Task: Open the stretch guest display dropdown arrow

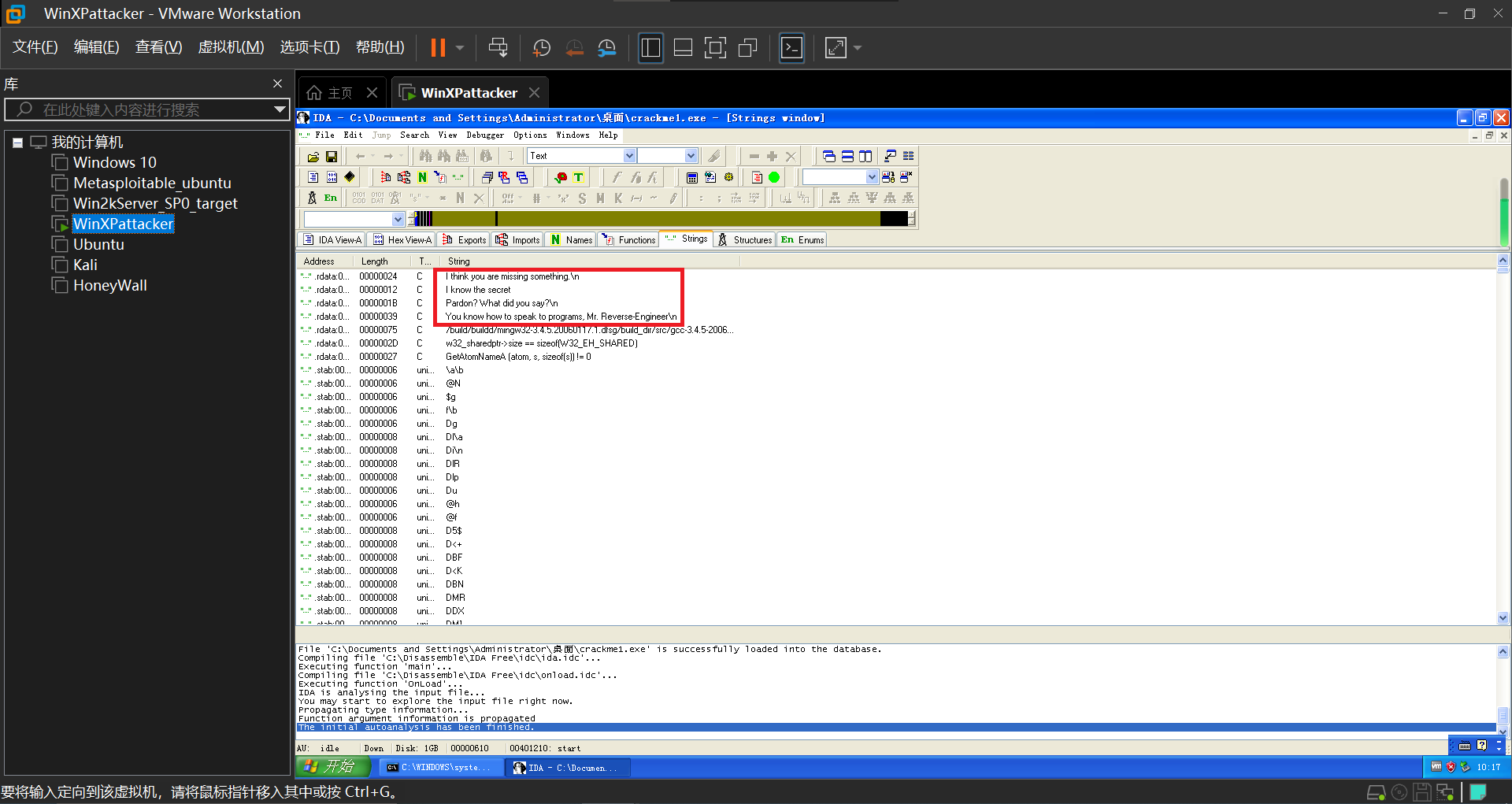Action: (x=858, y=48)
